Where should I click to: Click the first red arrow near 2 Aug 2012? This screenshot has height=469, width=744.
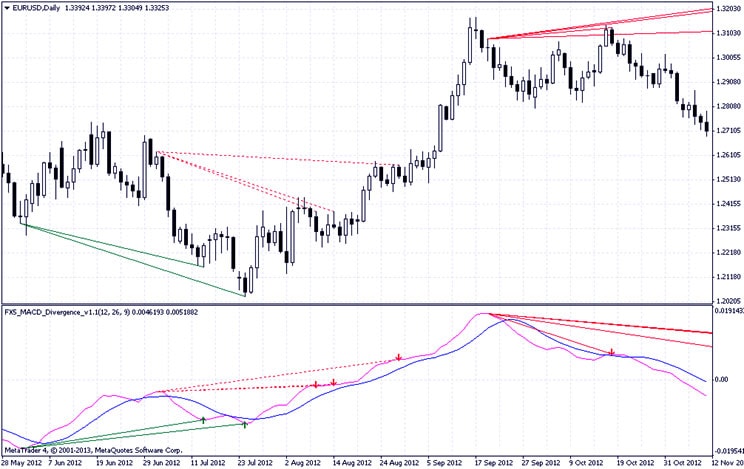coord(315,383)
